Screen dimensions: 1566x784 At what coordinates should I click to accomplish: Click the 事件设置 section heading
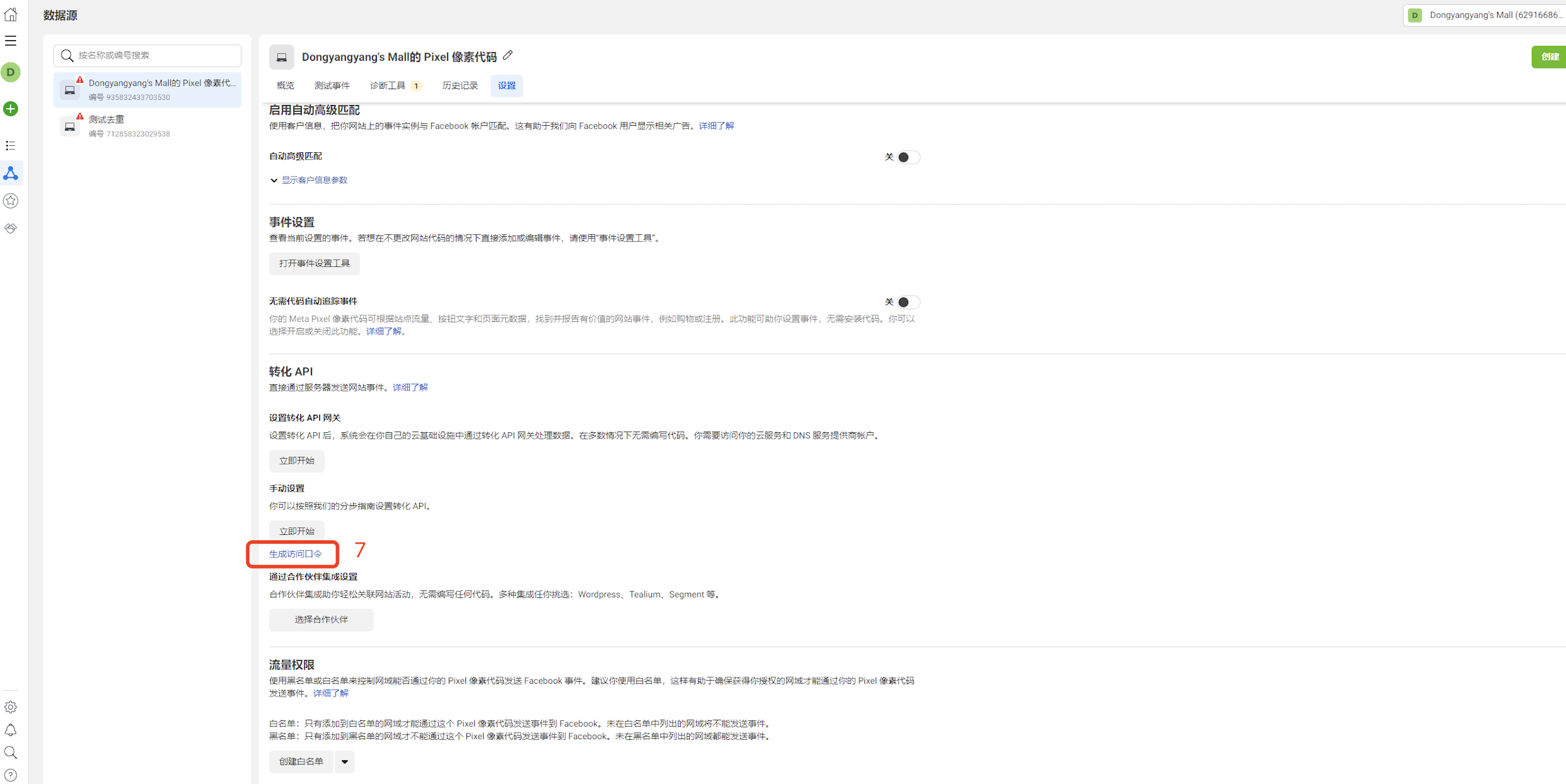pos(292,223)
